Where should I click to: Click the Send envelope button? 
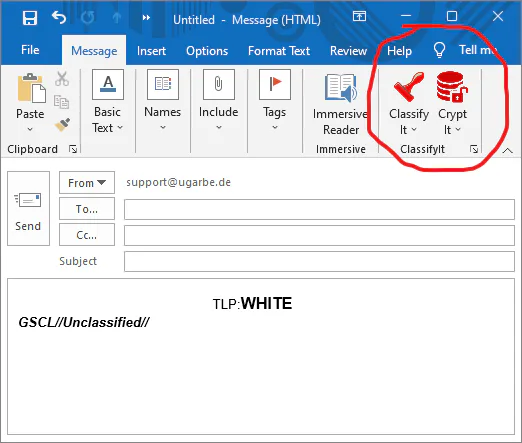click(x=28, y=209)
